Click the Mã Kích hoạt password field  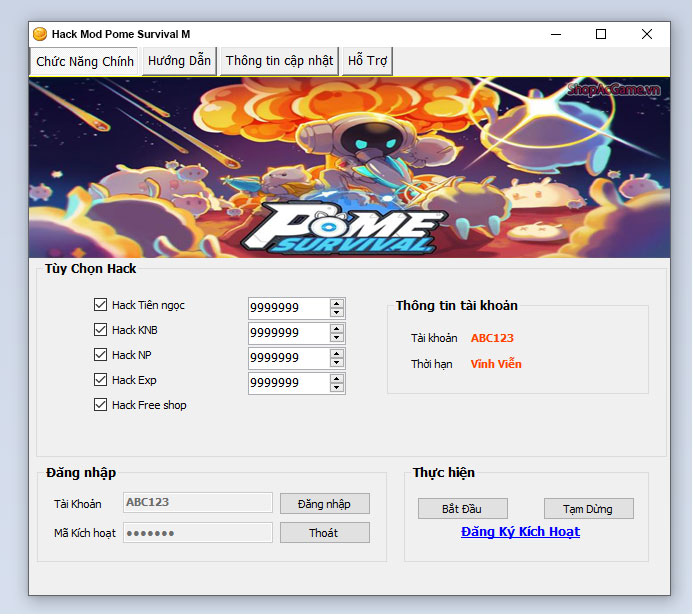click(x=198, y=533)
